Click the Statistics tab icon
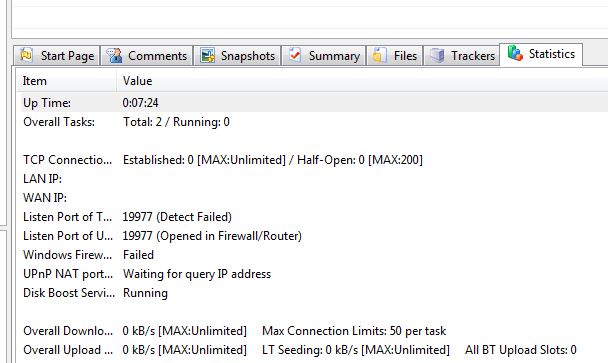This screenshot has height=363, width=608. [515, 53]
